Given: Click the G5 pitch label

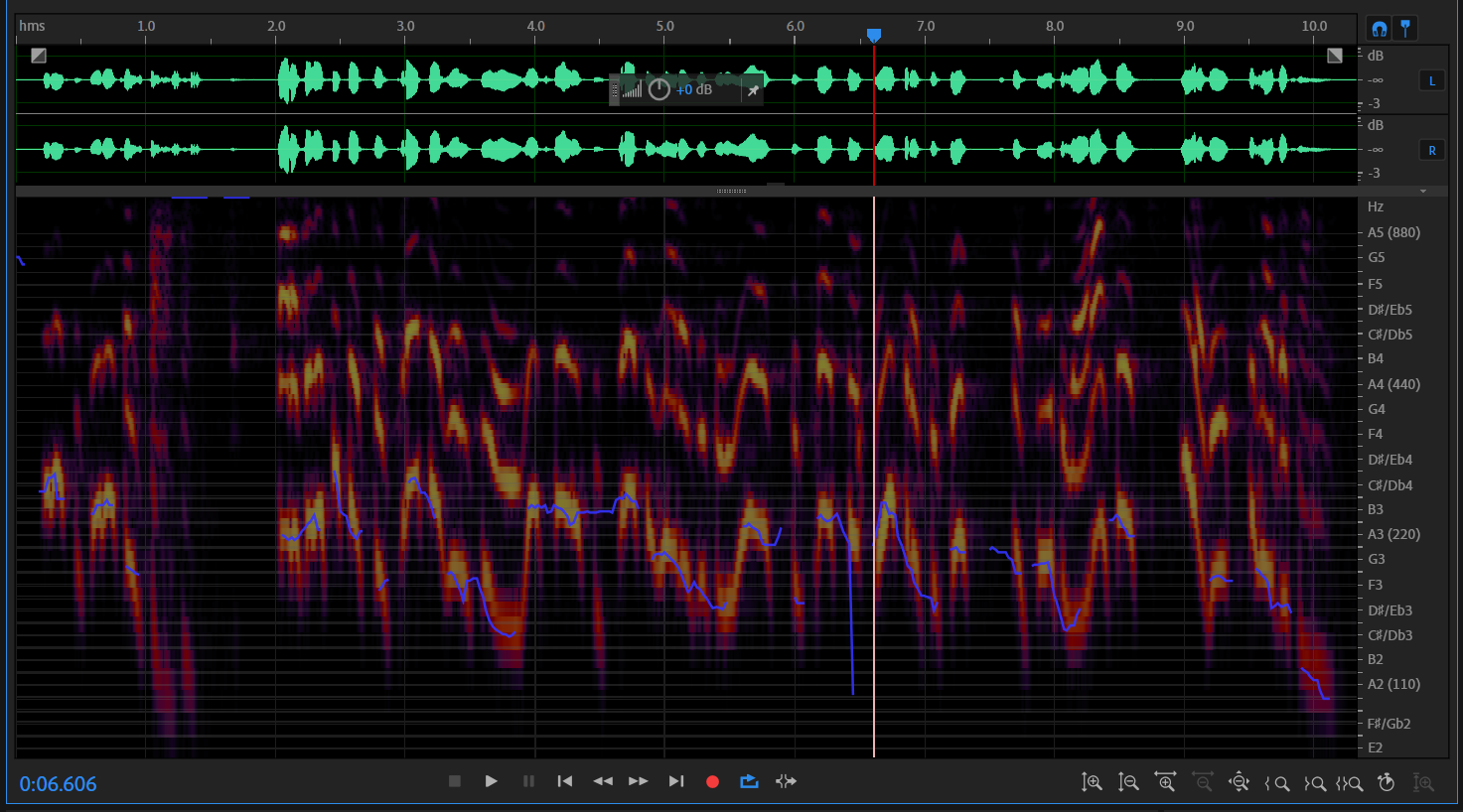Looking at the screenshot, I should (x=1376, y=257).
